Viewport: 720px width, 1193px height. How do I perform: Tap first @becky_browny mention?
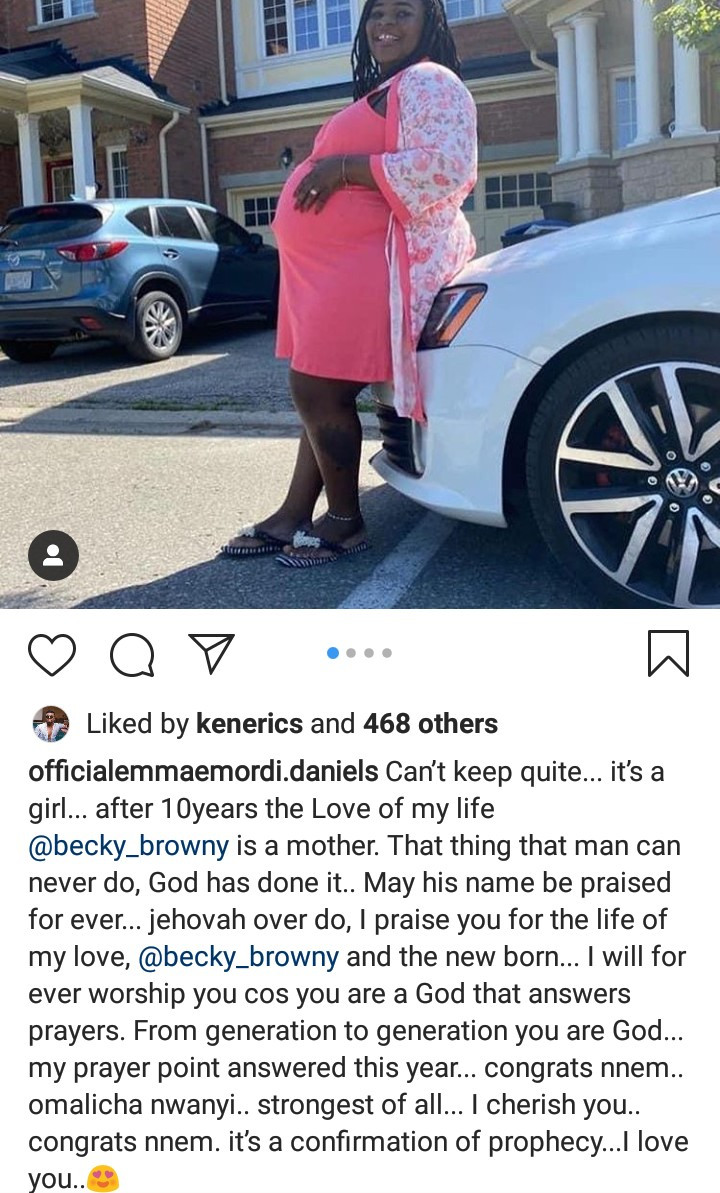(129, 846)
